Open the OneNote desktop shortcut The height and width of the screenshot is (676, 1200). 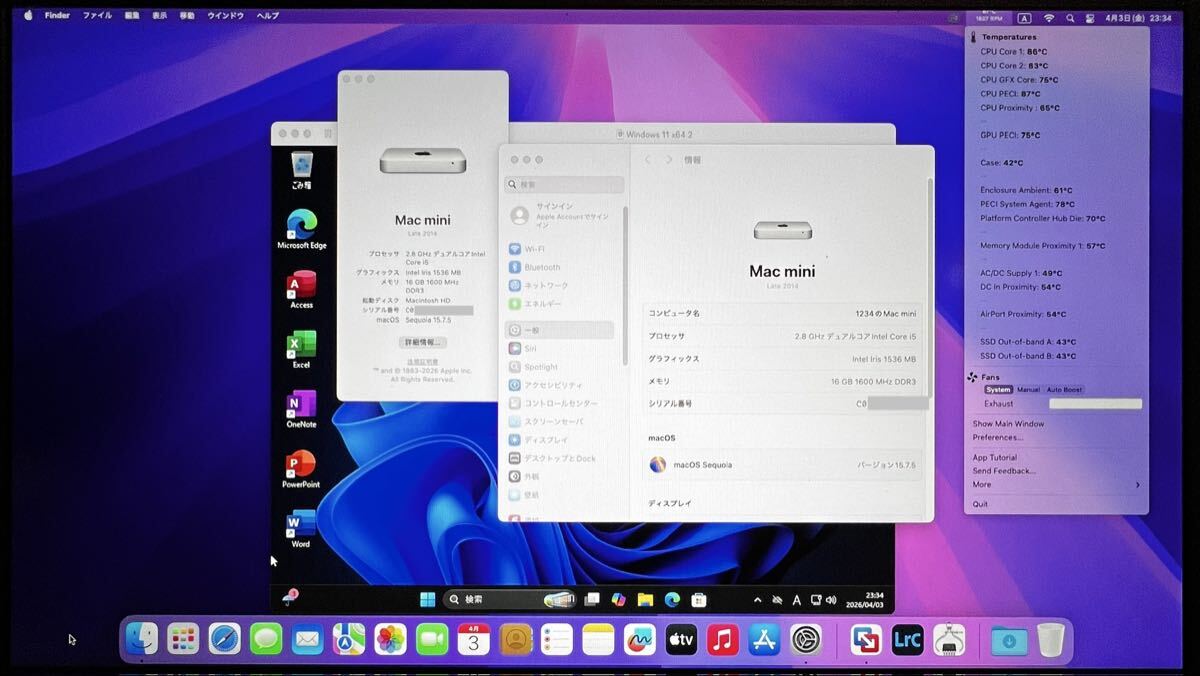tap(301, 406)
